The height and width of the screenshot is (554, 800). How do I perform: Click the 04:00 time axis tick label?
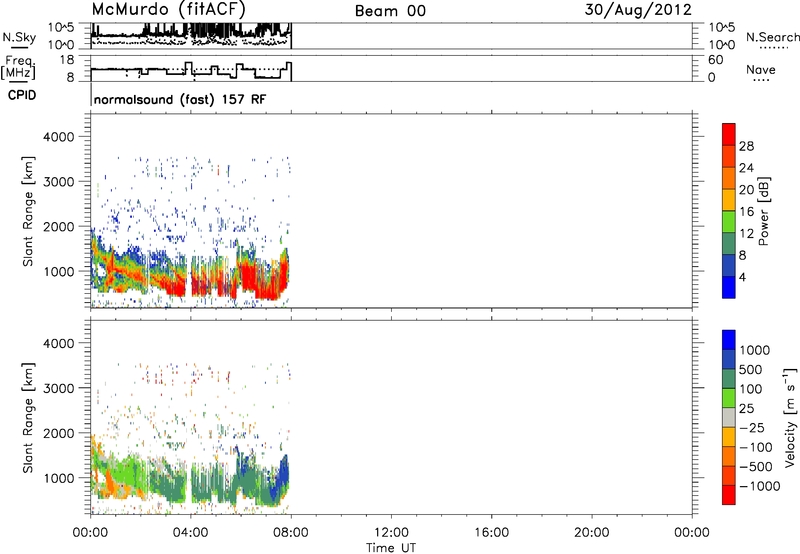click(x=191, y=533)
